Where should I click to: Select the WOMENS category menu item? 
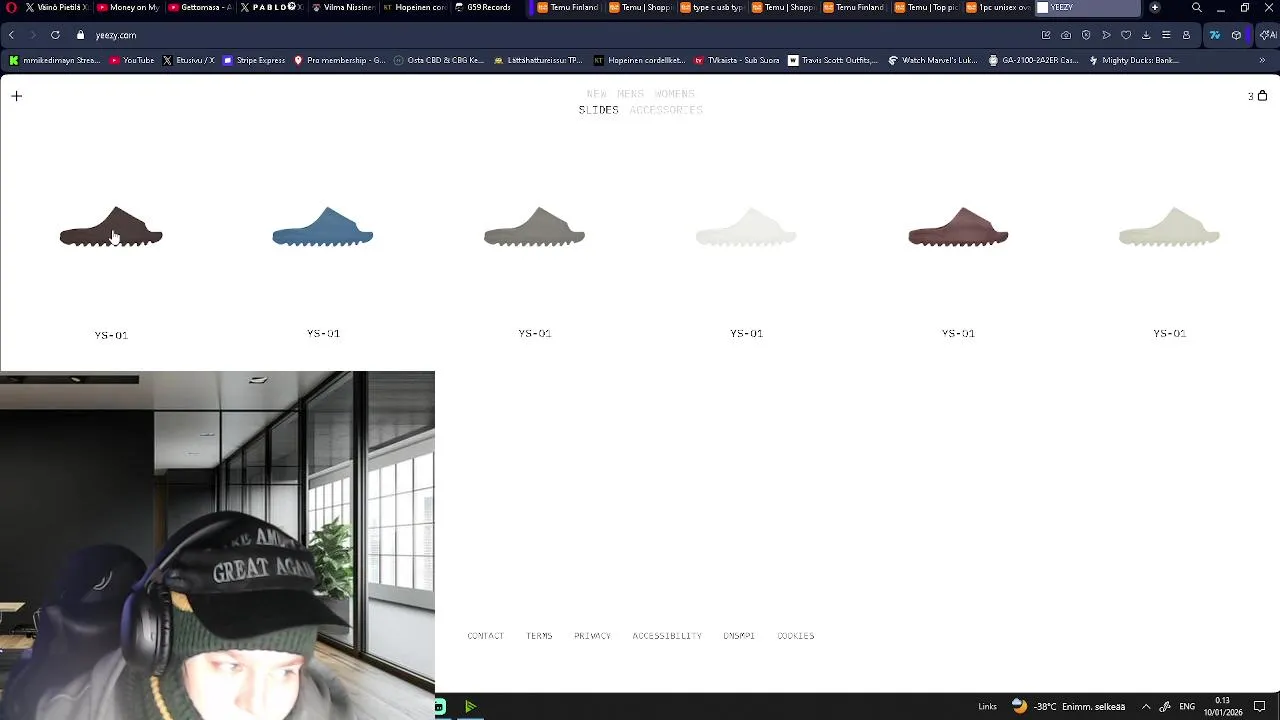(674, 94)
